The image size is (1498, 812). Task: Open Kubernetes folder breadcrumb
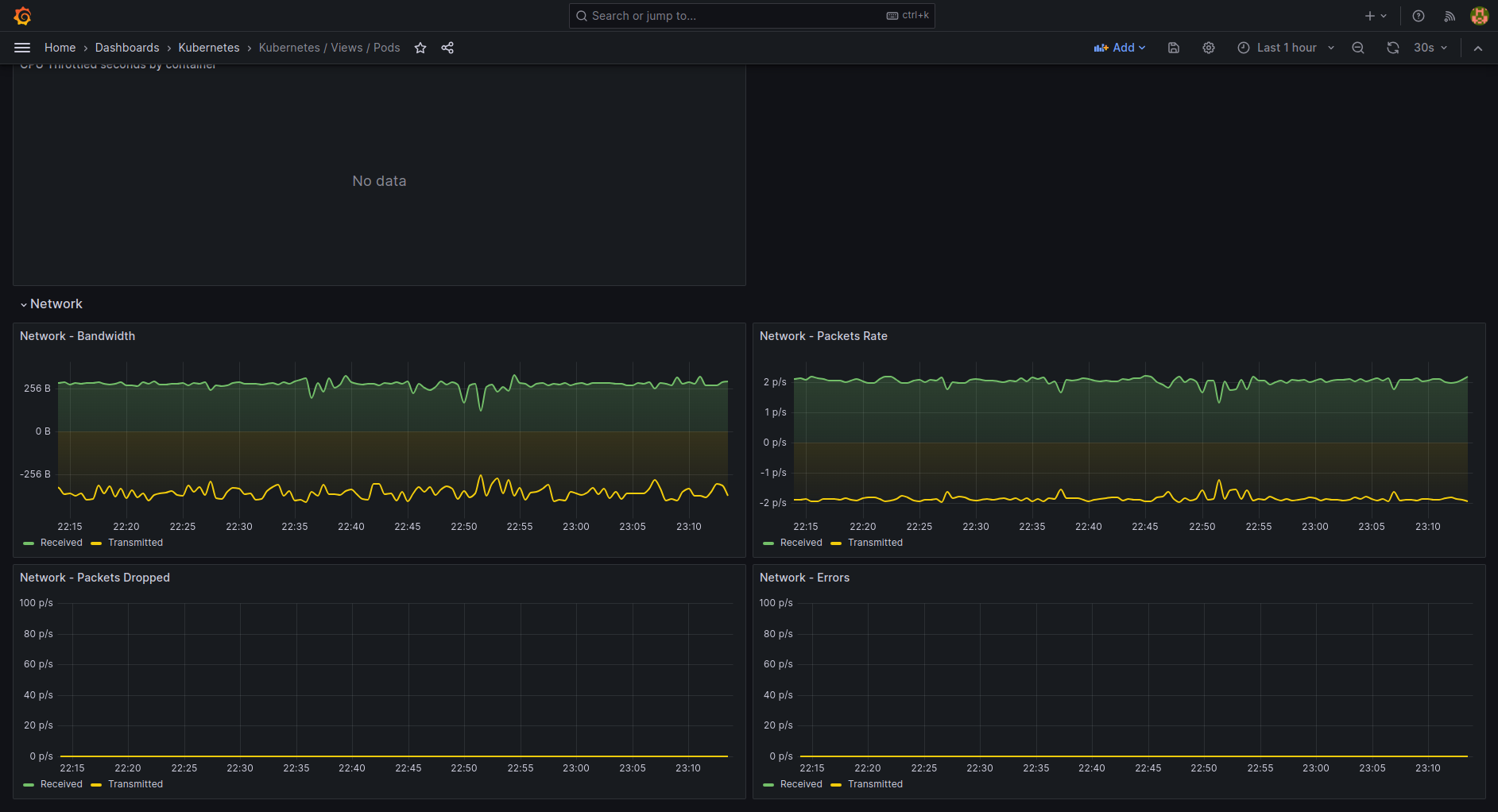pyautogui.click(x=208, y=48)
